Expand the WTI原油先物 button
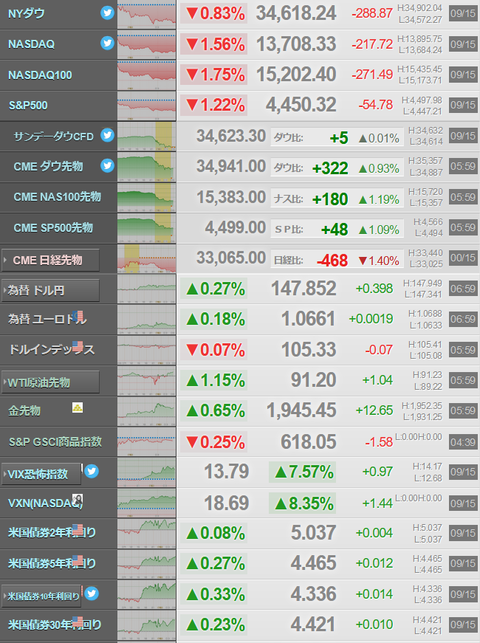This screenshot has height=643, width=480. coord(50,383)
